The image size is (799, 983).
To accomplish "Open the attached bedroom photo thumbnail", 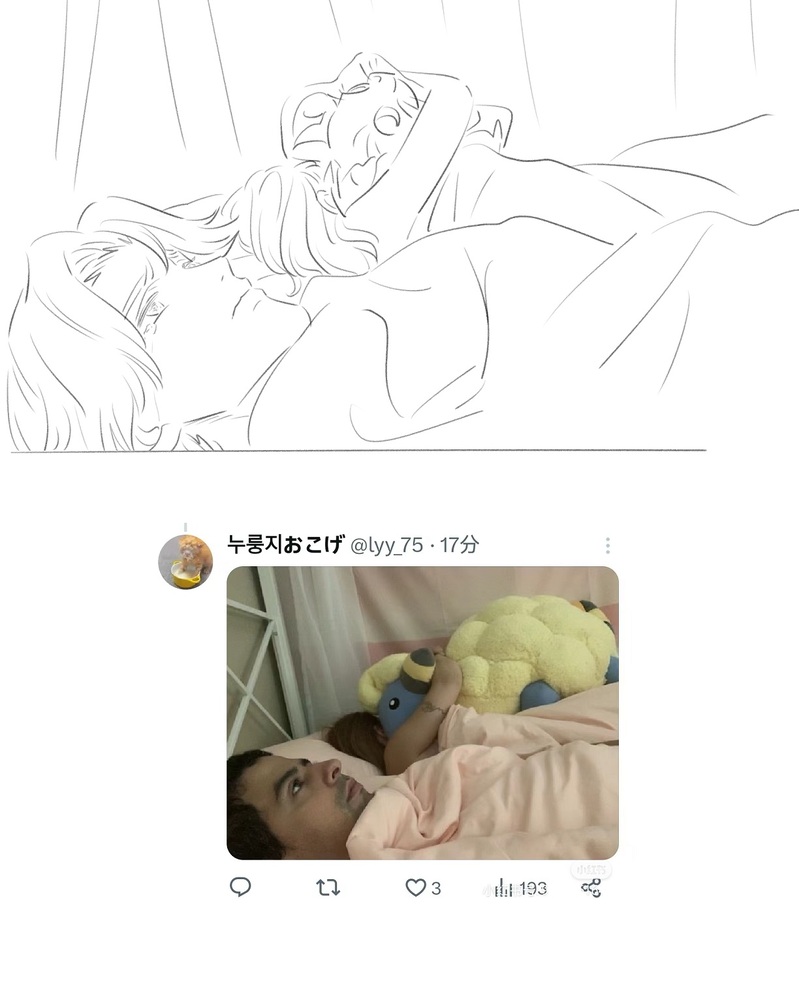I will coord(423,713).
